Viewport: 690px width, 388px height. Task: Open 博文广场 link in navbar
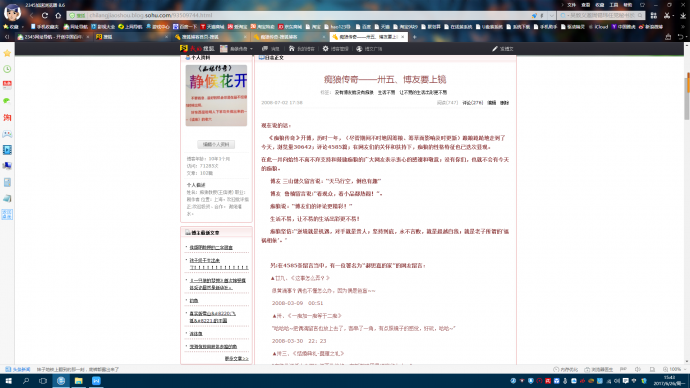pyautogui.click(x=369, y=49)
